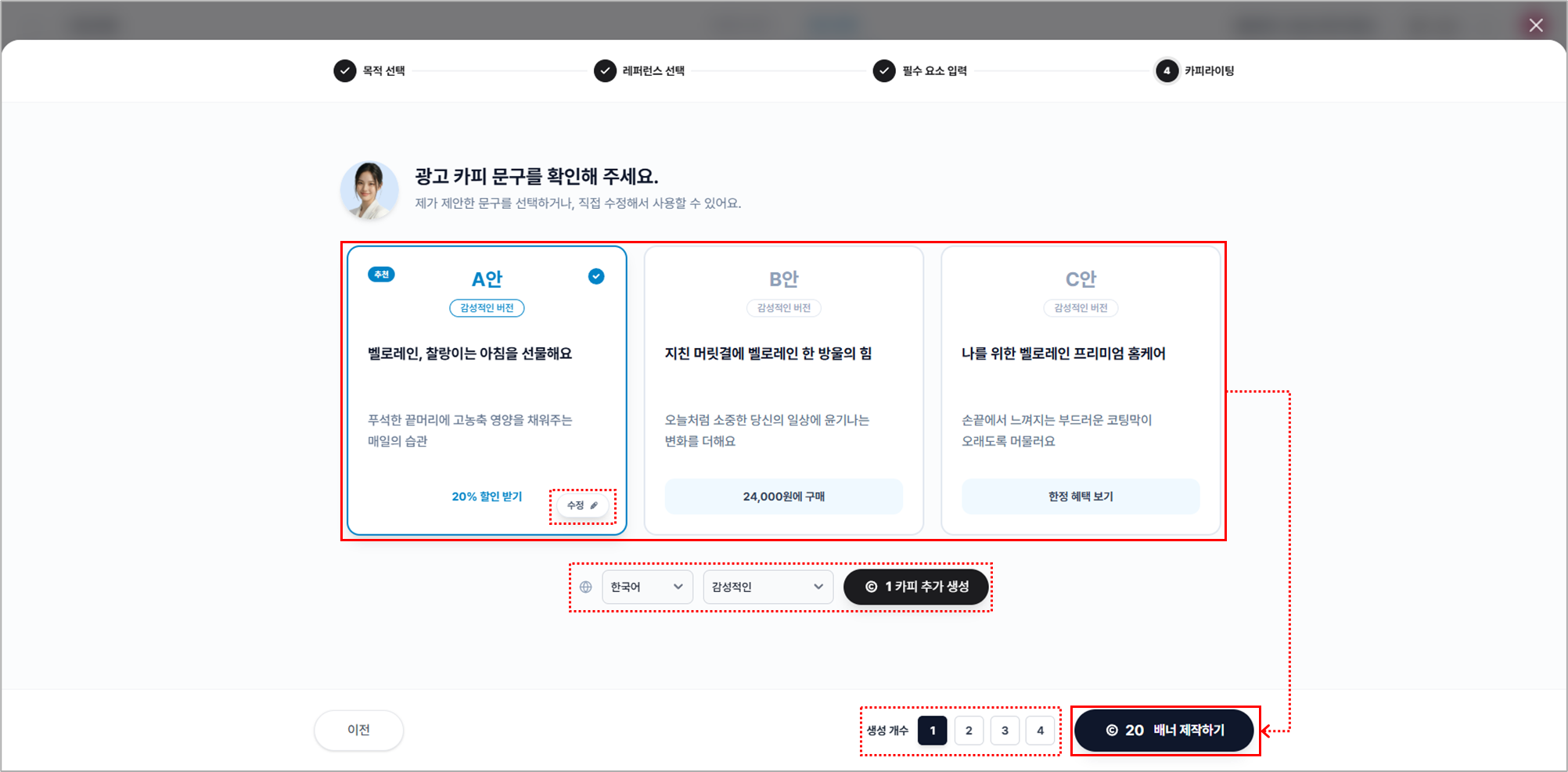
Task: Open the 감성적인 tone dropdown
Action: (768, 587)
